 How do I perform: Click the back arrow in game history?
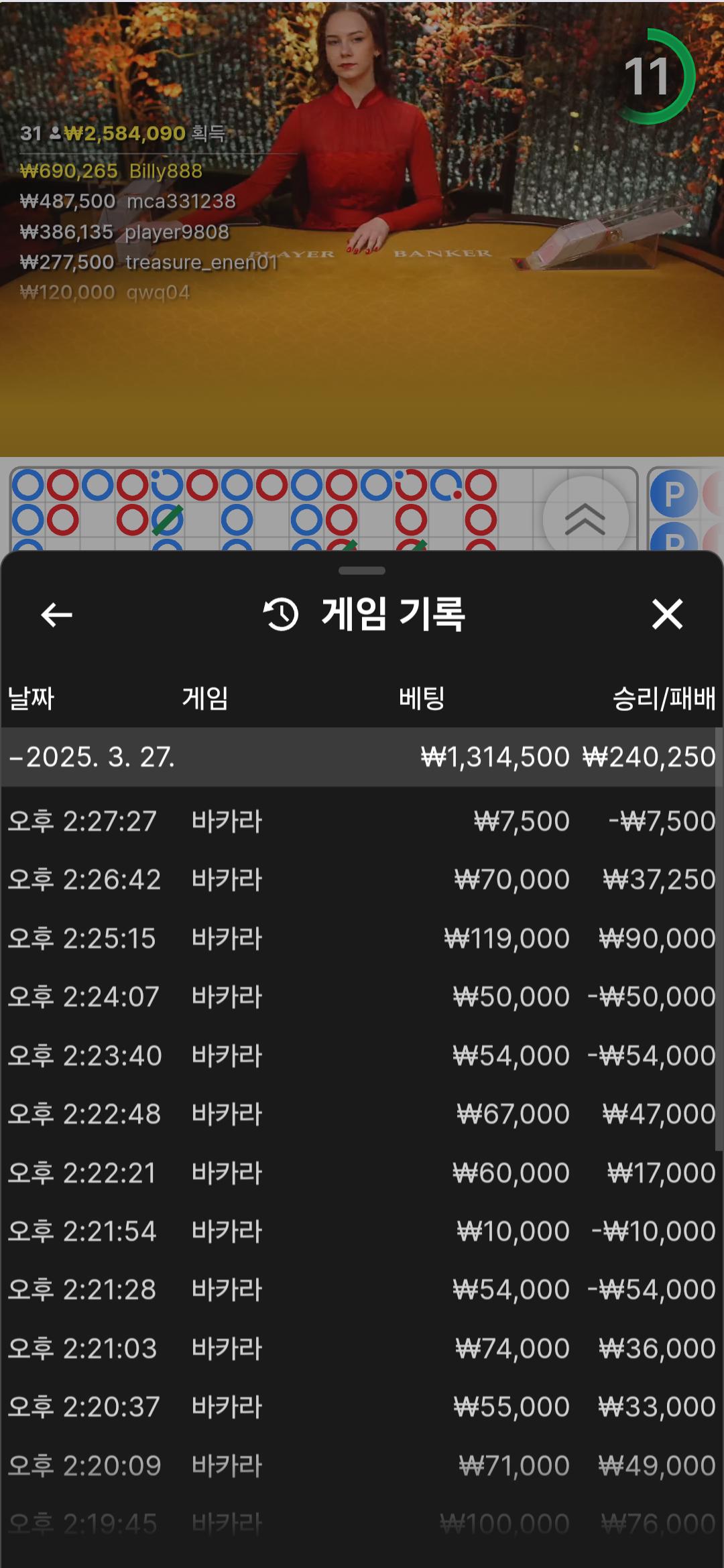56,614
